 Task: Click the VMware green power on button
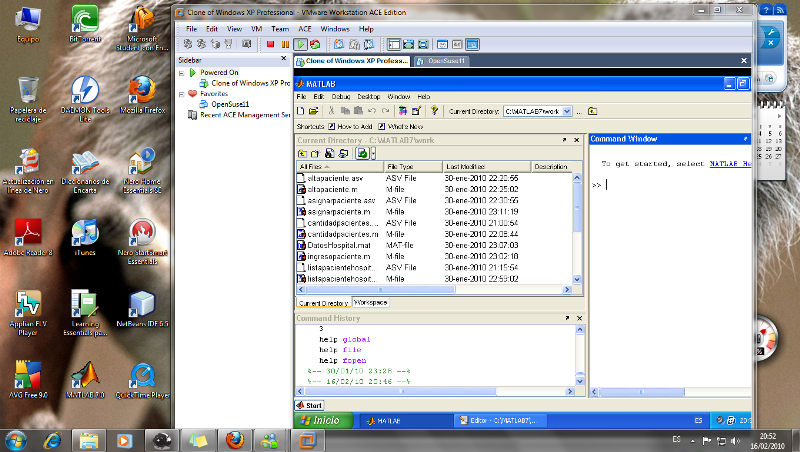tap(300, 44)
